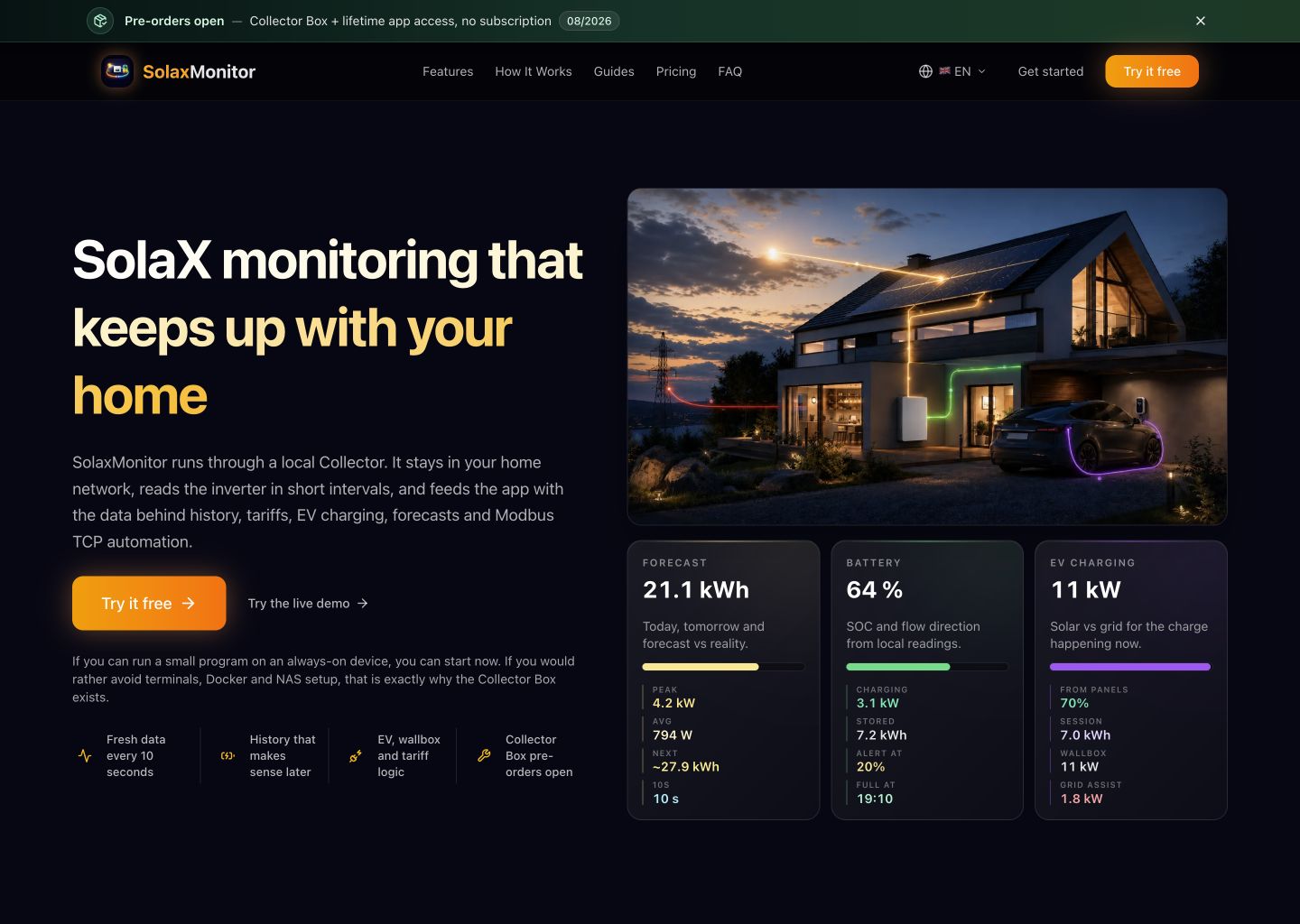Click the purple EV Charging progress bar
Screen dimensions: 1300x924
tap(1130, 667)
